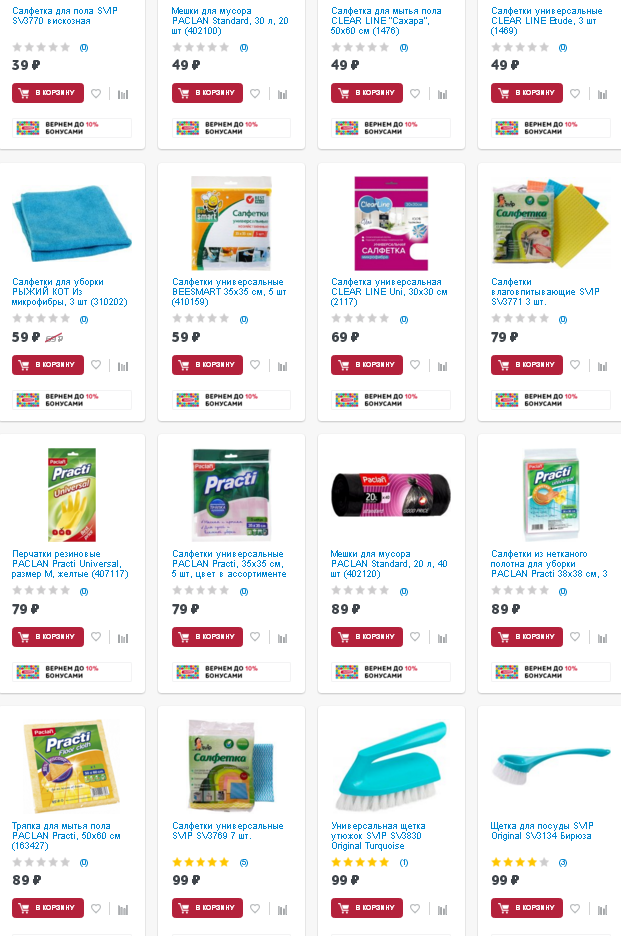
Task: Click the five-star rating of SVIP SV3769 napkins
Action: pyautogui.click(x=201, y=862)
